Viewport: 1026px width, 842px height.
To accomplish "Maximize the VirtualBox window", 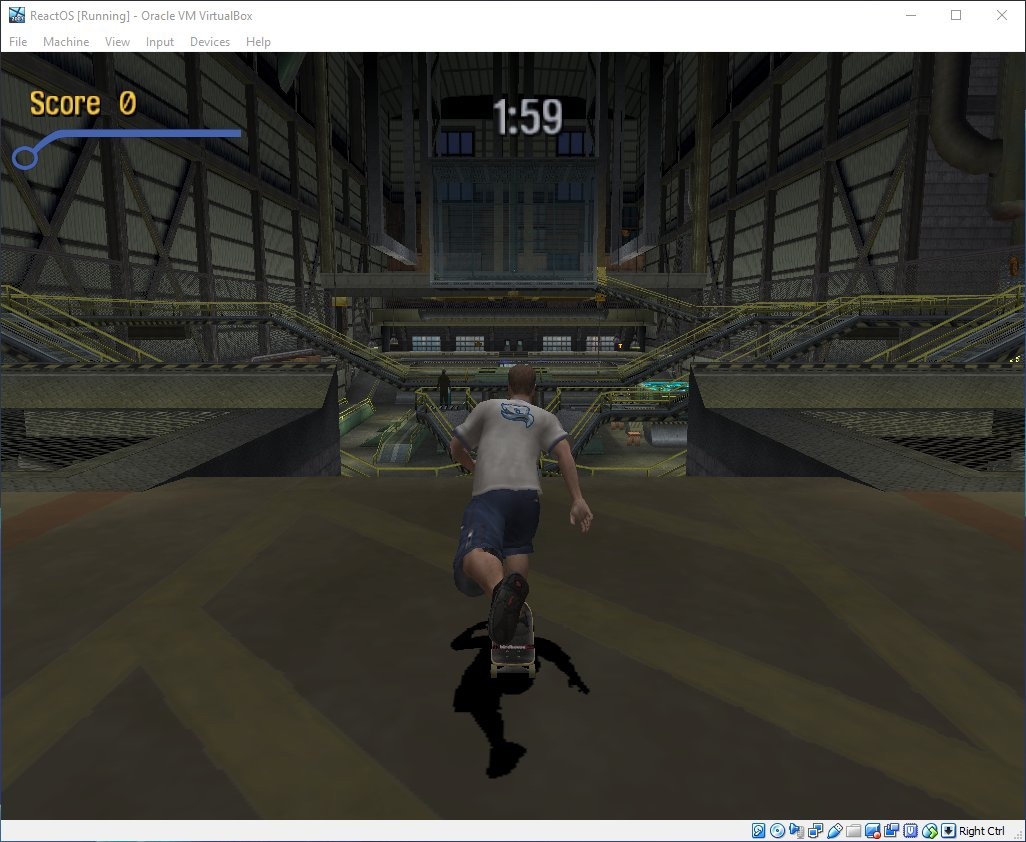I will [x=956, y=15].
